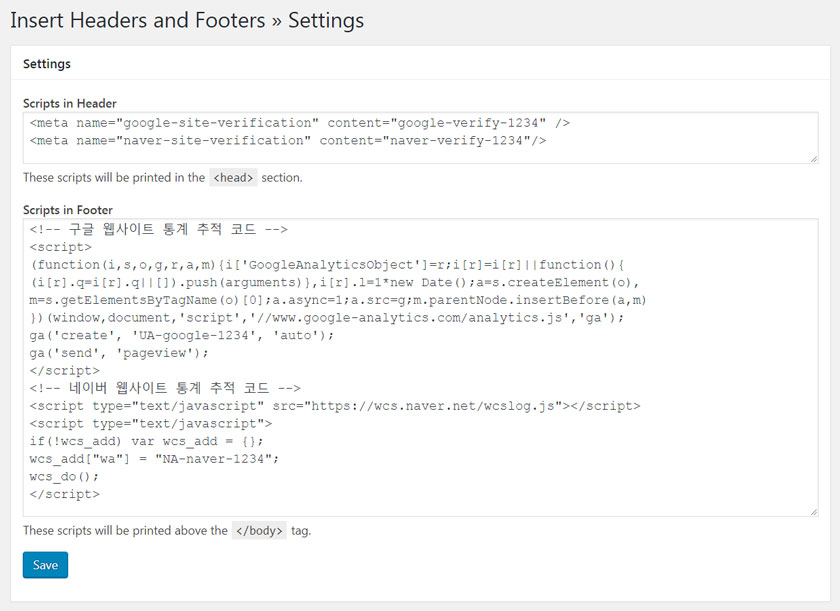Click the wcs_do(); line
Viewport: 840px width, 611px height.
point(64,477)
